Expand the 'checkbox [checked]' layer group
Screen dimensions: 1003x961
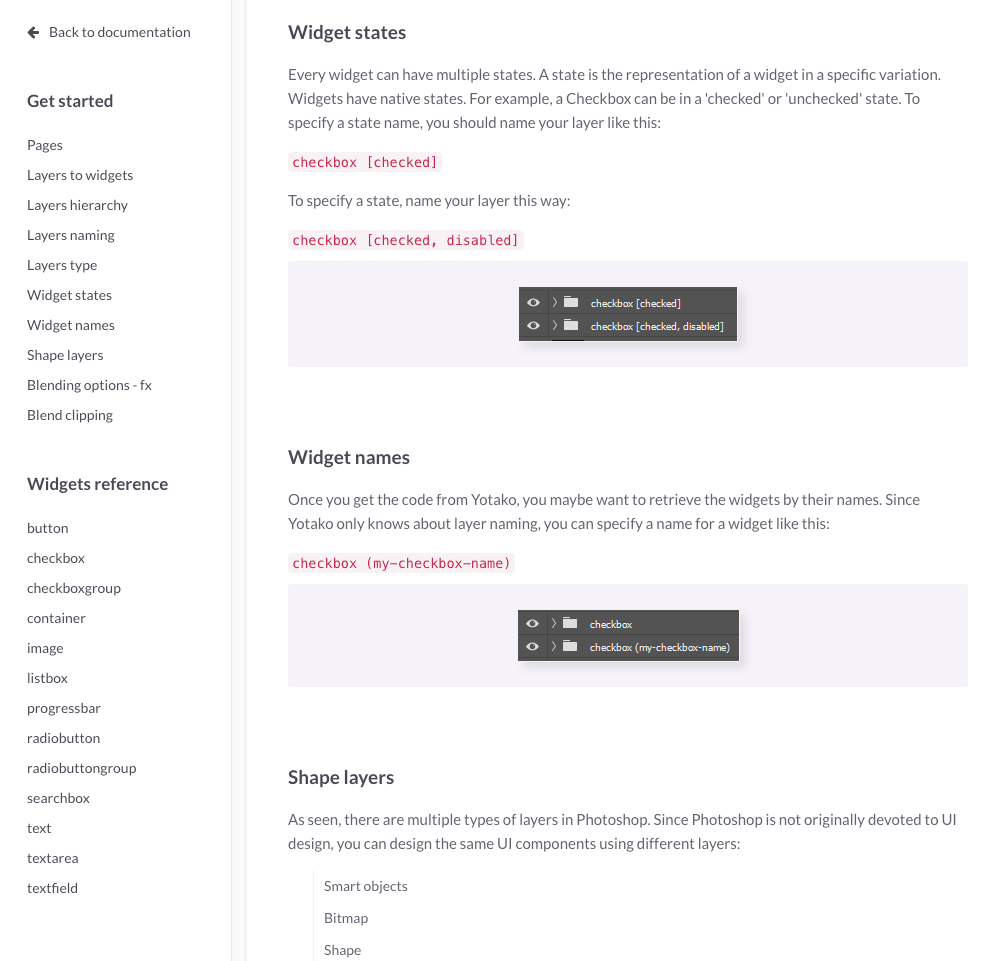pyautogui.click(x=555, y=302)
